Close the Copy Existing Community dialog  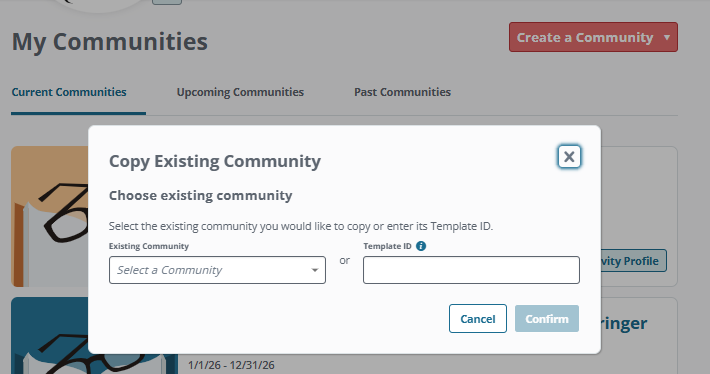[569, 157]
